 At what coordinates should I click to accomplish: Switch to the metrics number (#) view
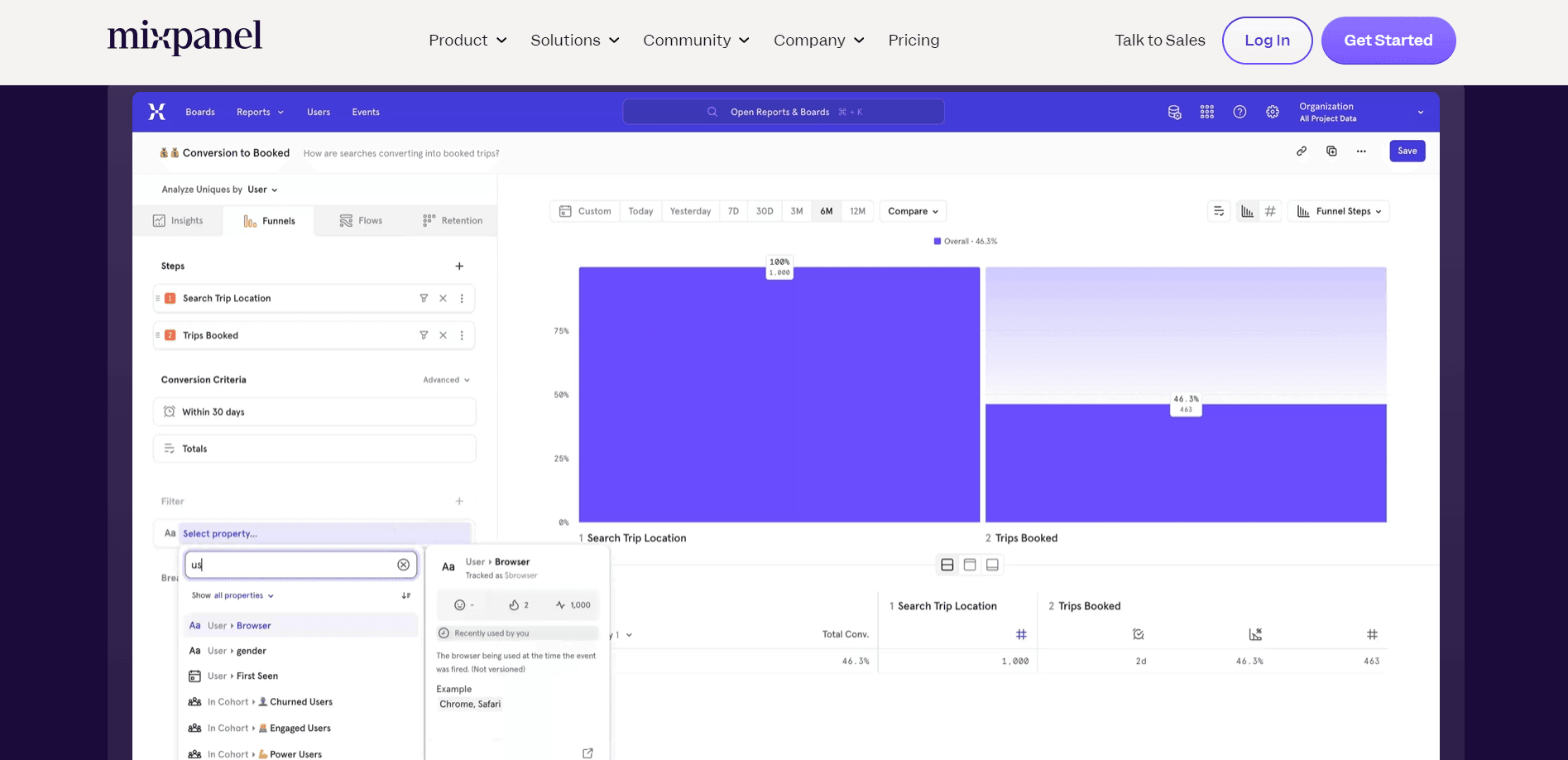(1271, 211)
